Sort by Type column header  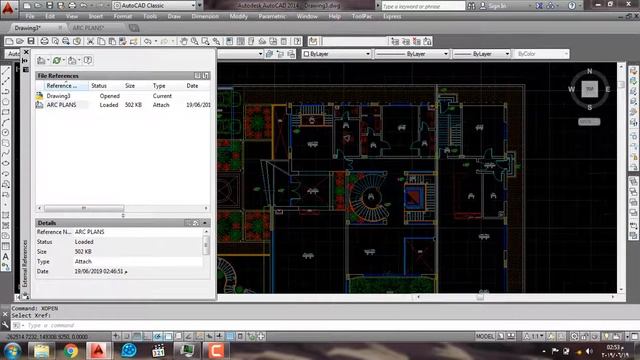point(159,86)
